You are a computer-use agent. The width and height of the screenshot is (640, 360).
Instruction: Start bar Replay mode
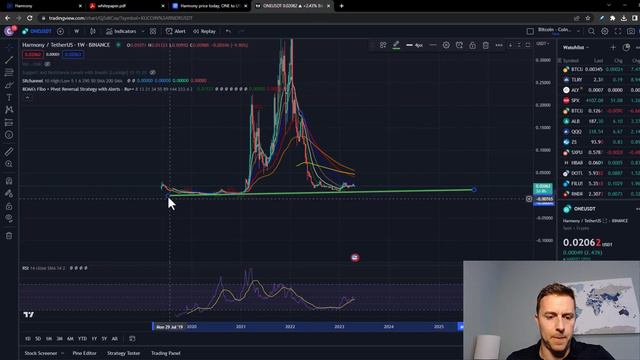pyautogui.click(x=204, y=31)
